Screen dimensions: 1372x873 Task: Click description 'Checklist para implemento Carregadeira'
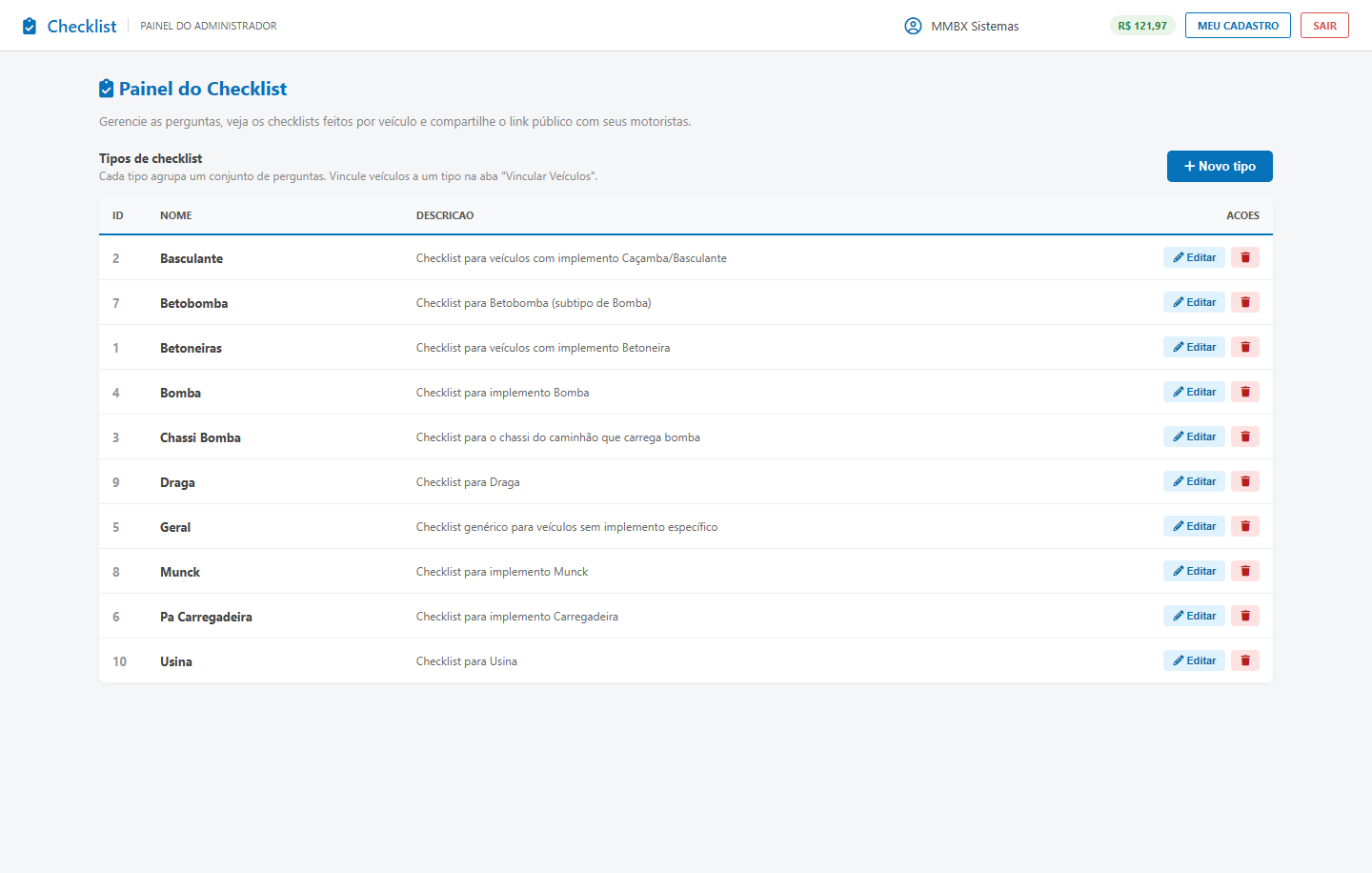coord(517,617)
